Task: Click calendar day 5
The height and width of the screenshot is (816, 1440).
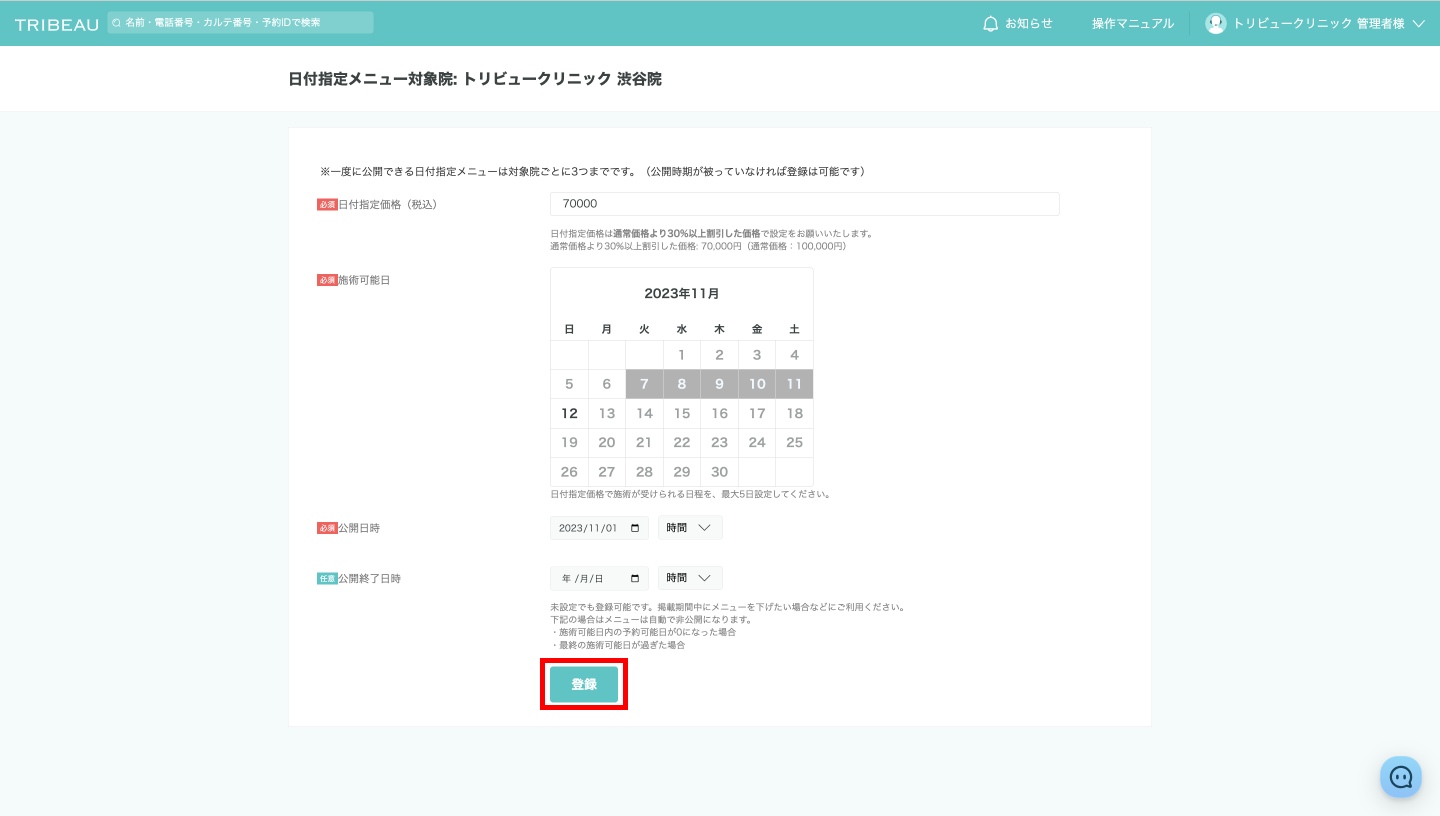Action: (x=569, y=384)
